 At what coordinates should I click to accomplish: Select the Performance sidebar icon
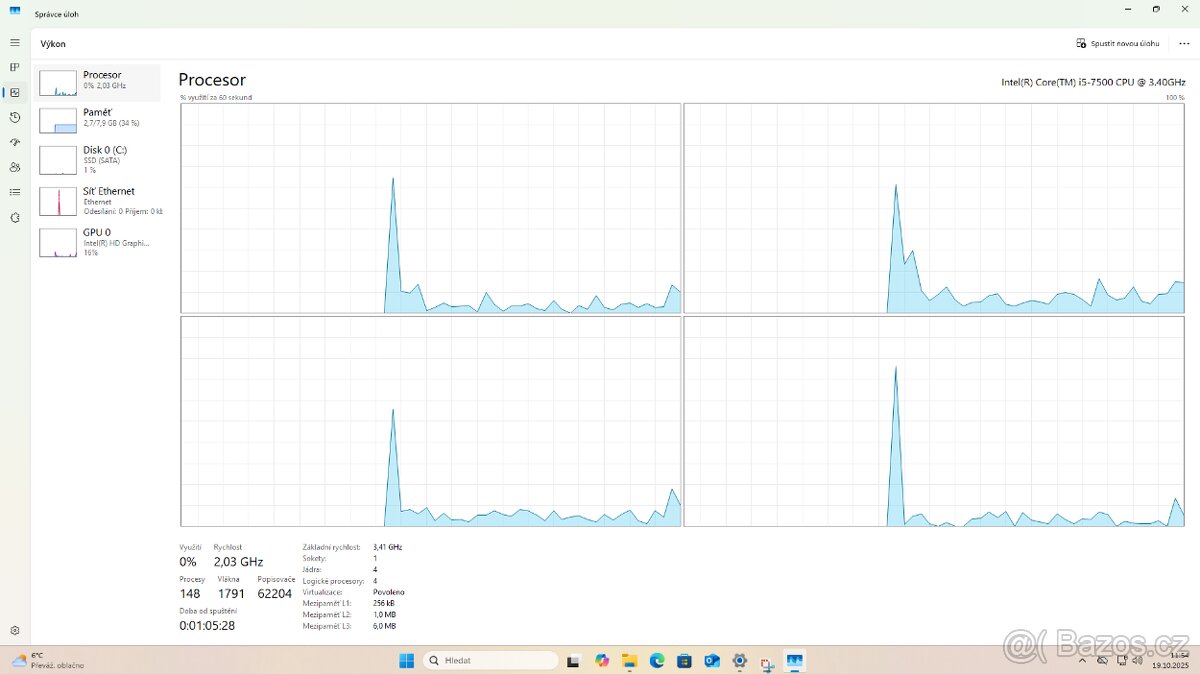coord(14,92)
